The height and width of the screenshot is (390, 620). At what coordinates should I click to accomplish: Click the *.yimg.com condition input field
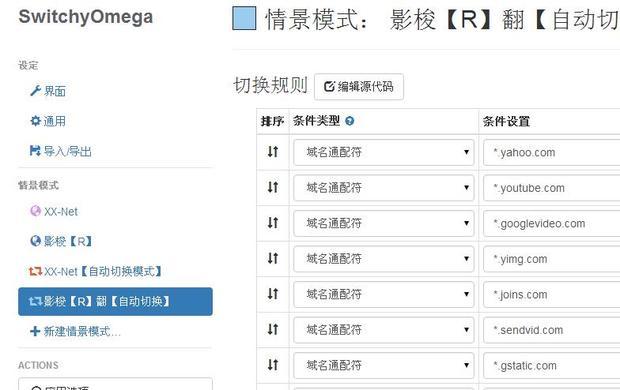pyautogui.click(x=551, y=259)
